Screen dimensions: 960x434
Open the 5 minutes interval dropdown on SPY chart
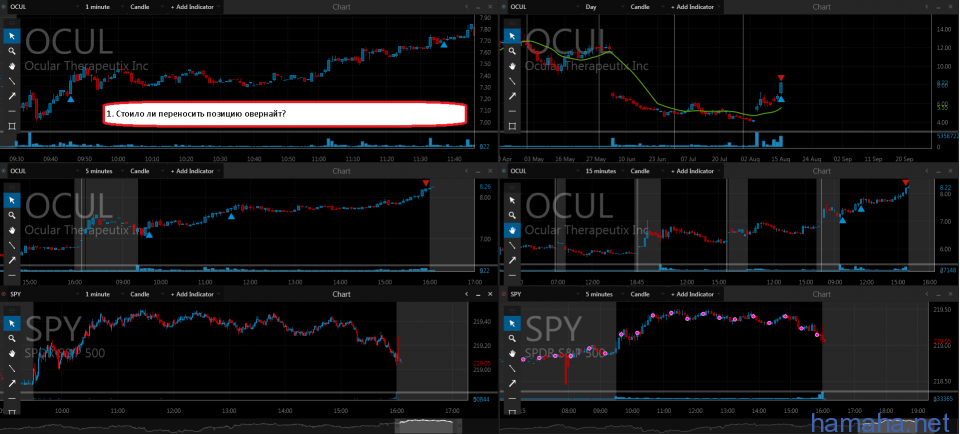pos(604,294)
